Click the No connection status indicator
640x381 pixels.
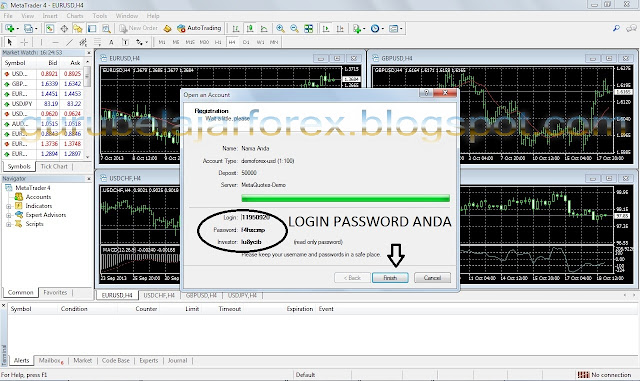604,374
